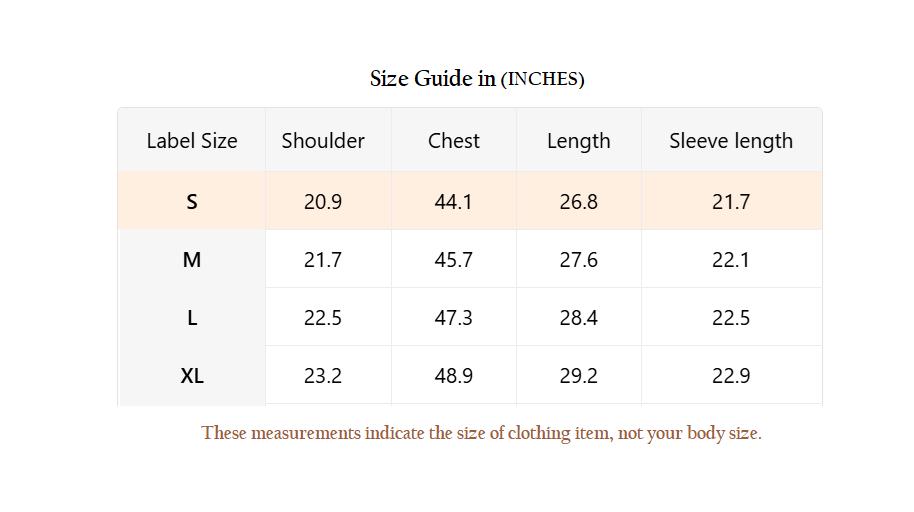The width and height of the screenshot is (914, 512).
Task: Click the 44.1 chest value for size S
Action: coord(454,202)
